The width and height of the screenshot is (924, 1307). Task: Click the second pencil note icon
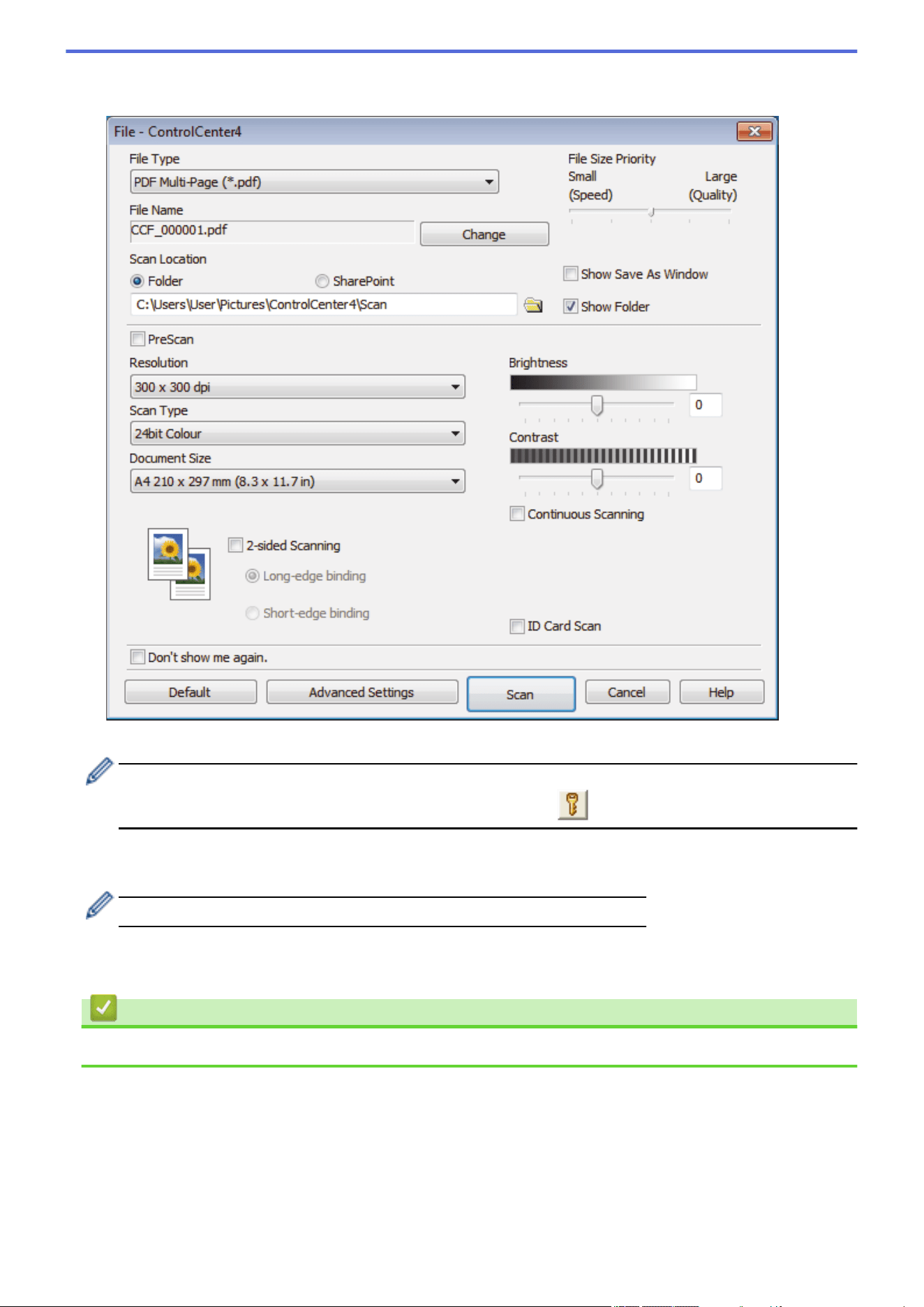pyautogui.click(x=99, y=905)
